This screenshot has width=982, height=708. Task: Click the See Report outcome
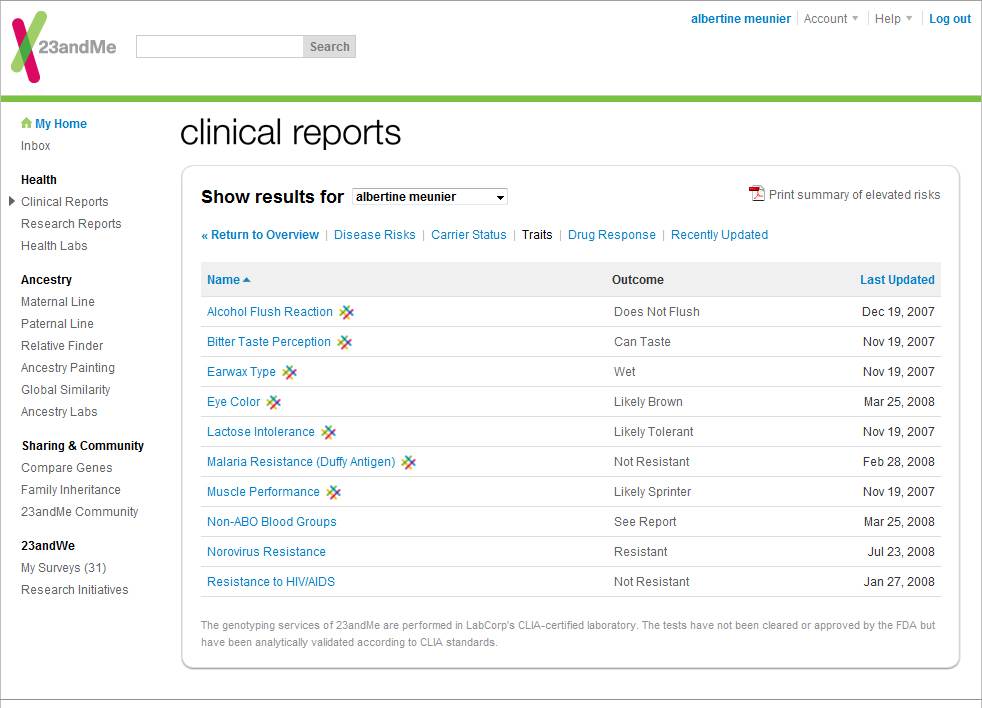click(645, 523)
